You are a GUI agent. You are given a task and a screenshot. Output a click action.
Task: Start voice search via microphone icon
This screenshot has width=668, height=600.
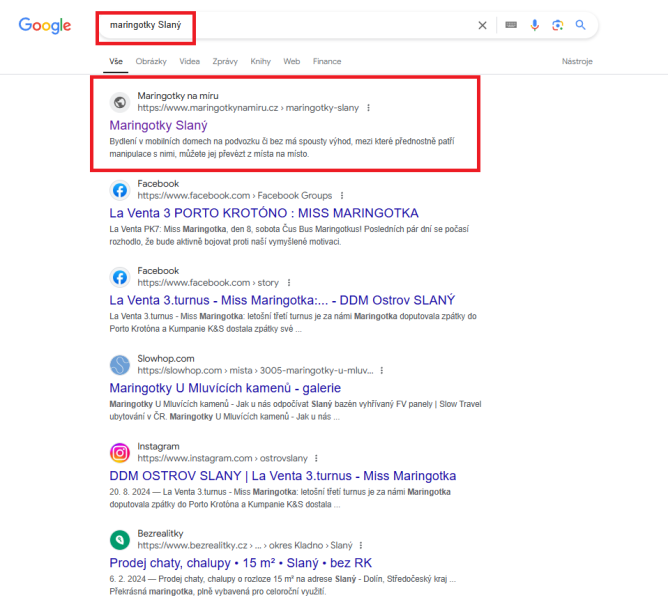[x=535, y=25]
